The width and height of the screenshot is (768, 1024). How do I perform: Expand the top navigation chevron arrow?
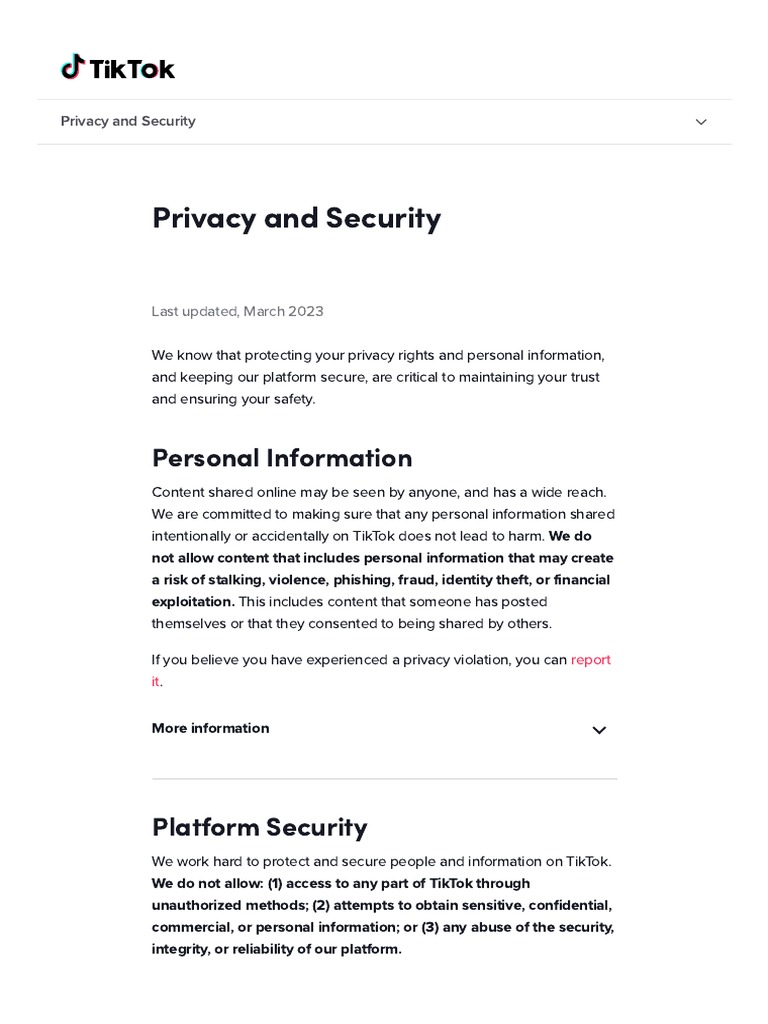tap(701, 122)
